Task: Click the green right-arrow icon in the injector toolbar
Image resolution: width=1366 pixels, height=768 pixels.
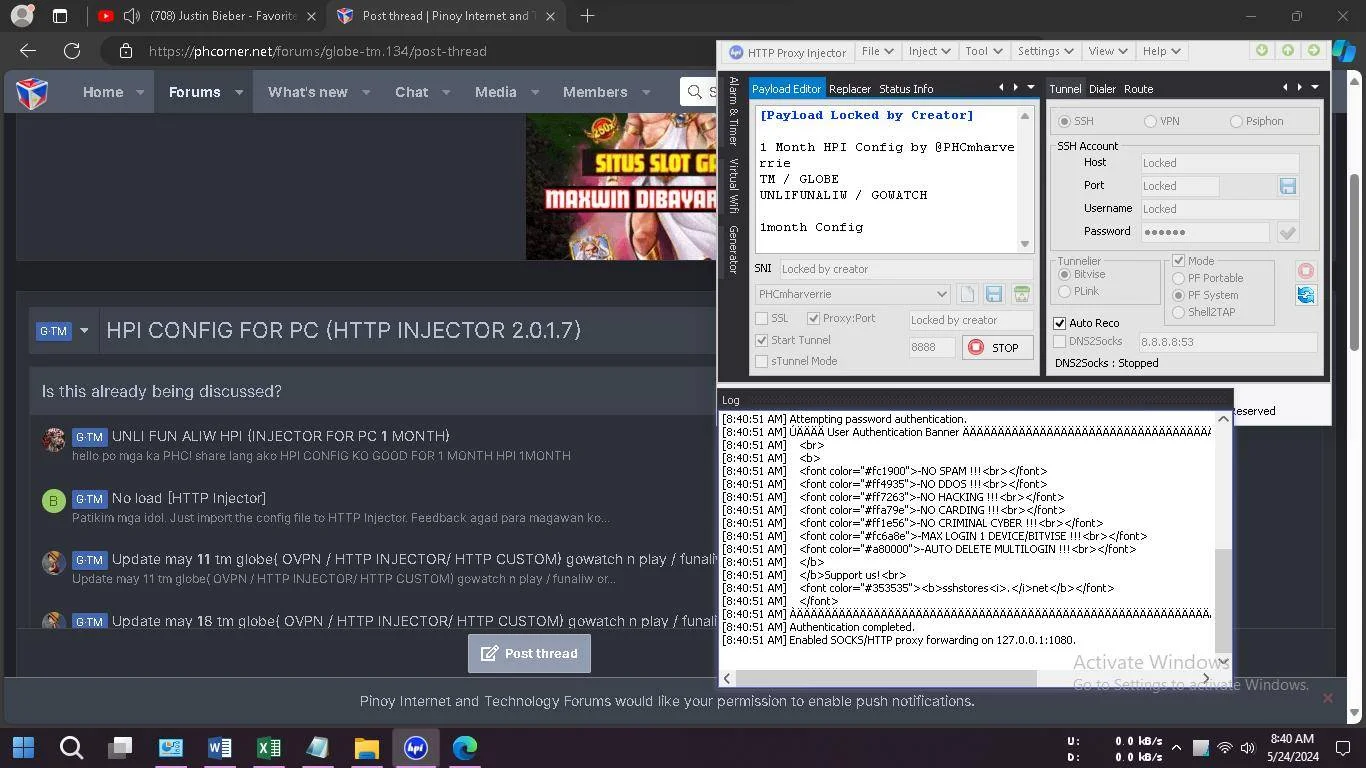Action: (1314, 51)
